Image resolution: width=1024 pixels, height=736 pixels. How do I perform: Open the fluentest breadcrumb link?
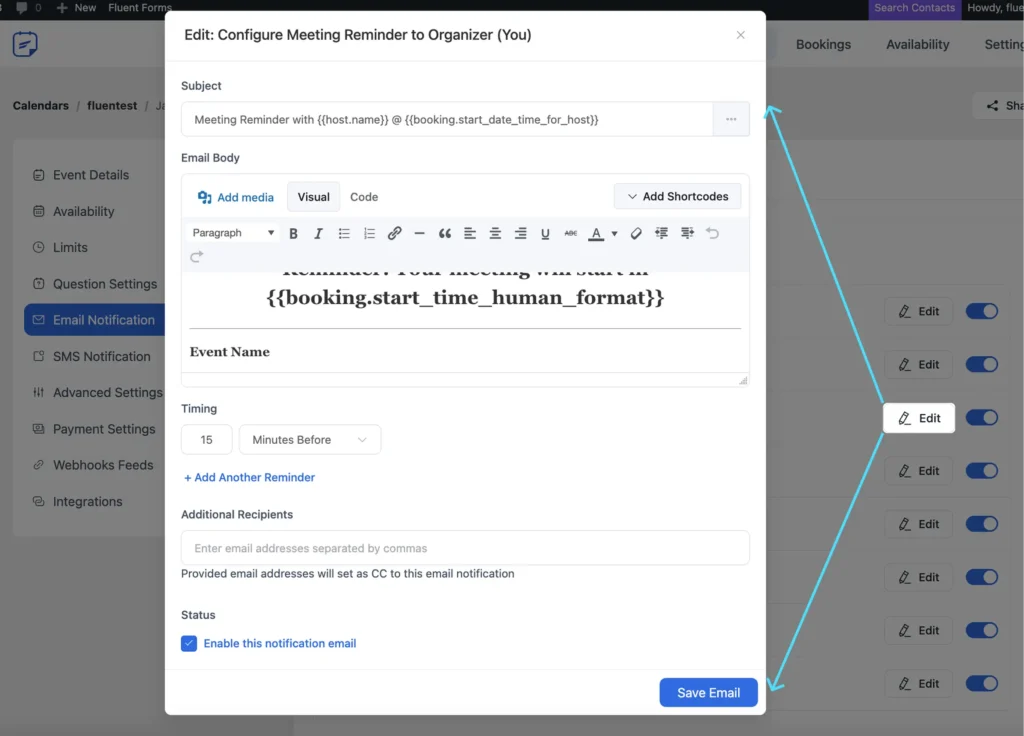[x=112, y=106]
